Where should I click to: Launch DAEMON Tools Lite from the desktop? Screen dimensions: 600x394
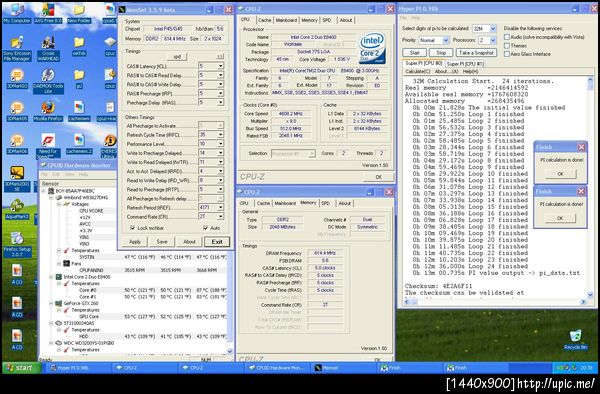[x=48, y=81]
